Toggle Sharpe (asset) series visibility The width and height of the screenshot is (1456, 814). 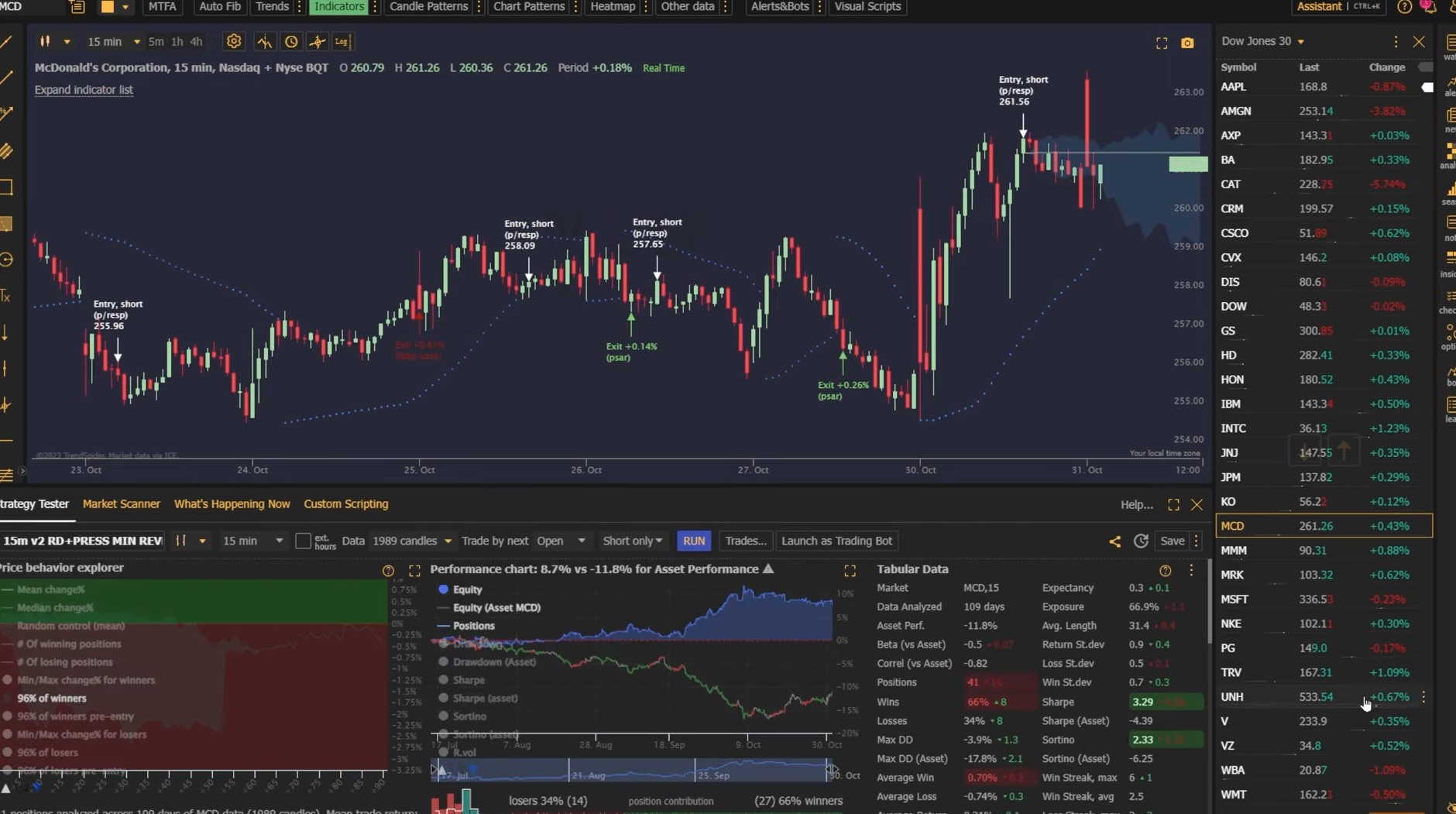pyautogui.click(x=479, y=699)
